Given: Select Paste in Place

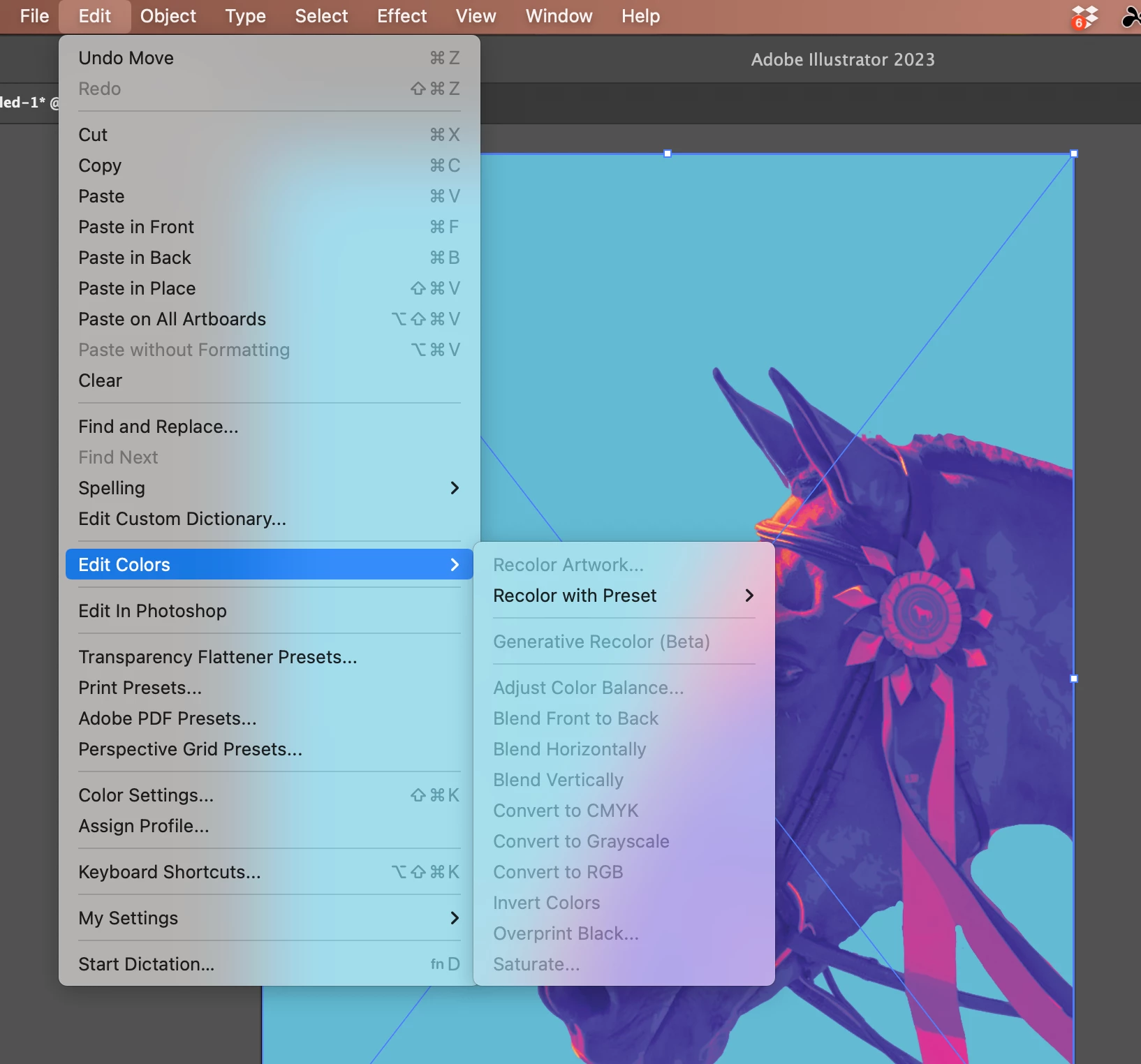Looking at the screenshot, I should click(x=269, y=288).
